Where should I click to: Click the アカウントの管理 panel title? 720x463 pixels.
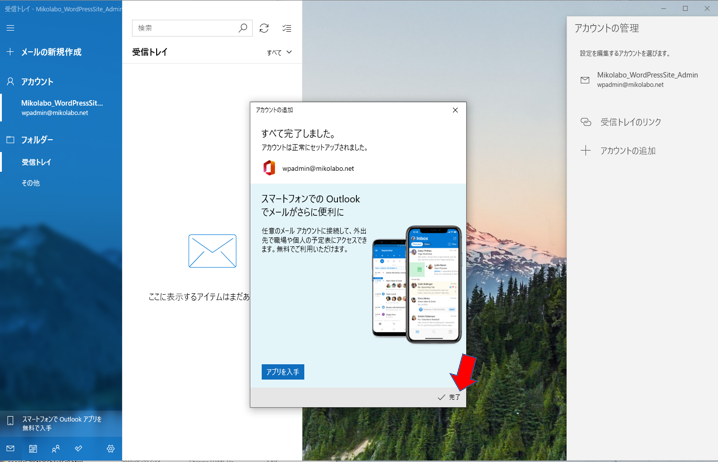tap(607, 28)
